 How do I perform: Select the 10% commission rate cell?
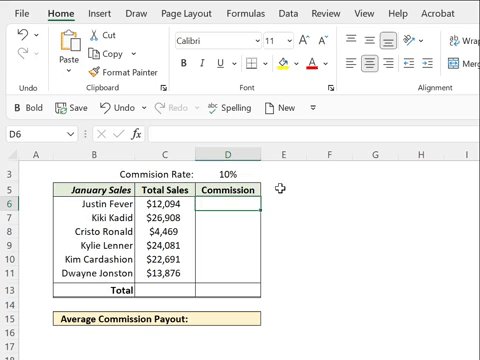click(x=228, y=174)
